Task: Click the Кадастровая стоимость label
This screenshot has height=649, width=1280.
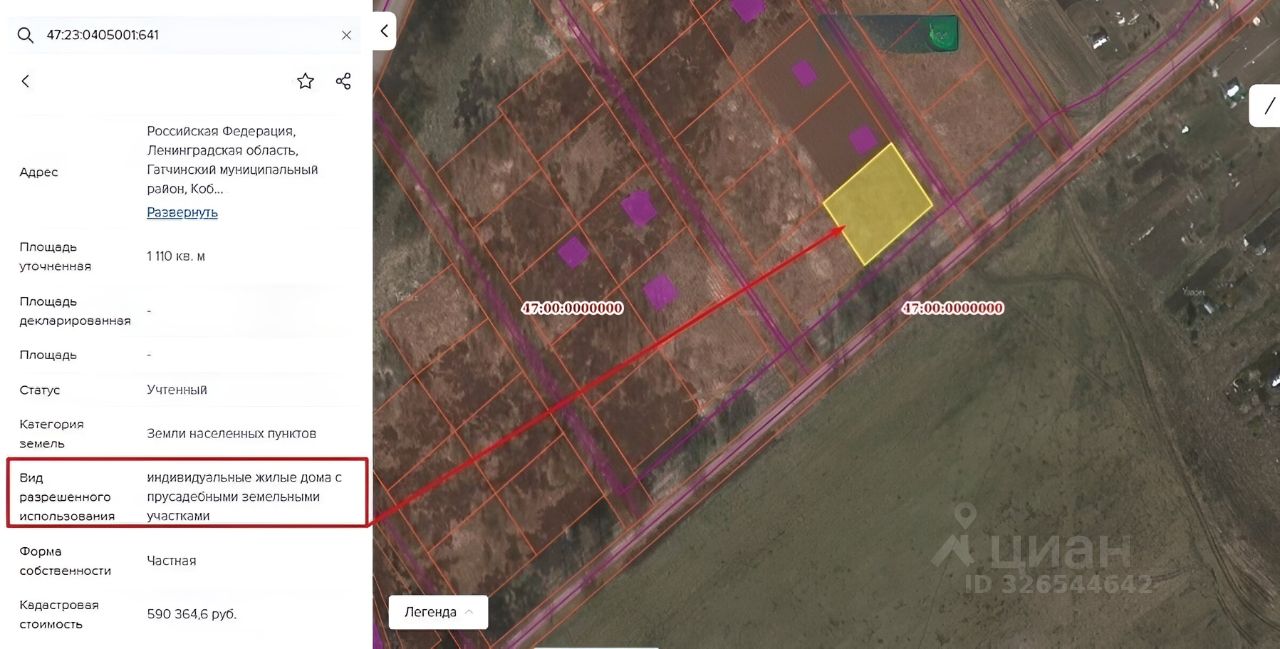Action: pos(59,614)
